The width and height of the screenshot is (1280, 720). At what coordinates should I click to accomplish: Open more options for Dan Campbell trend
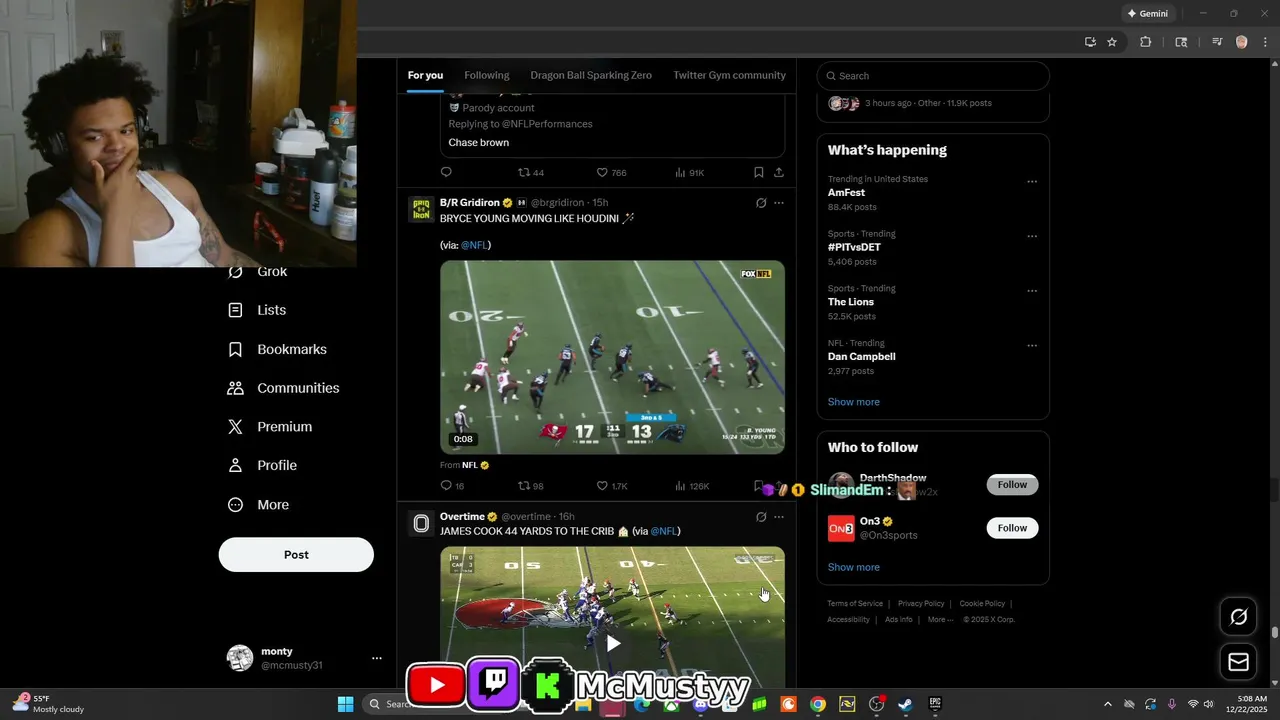tap(1032, 346)
